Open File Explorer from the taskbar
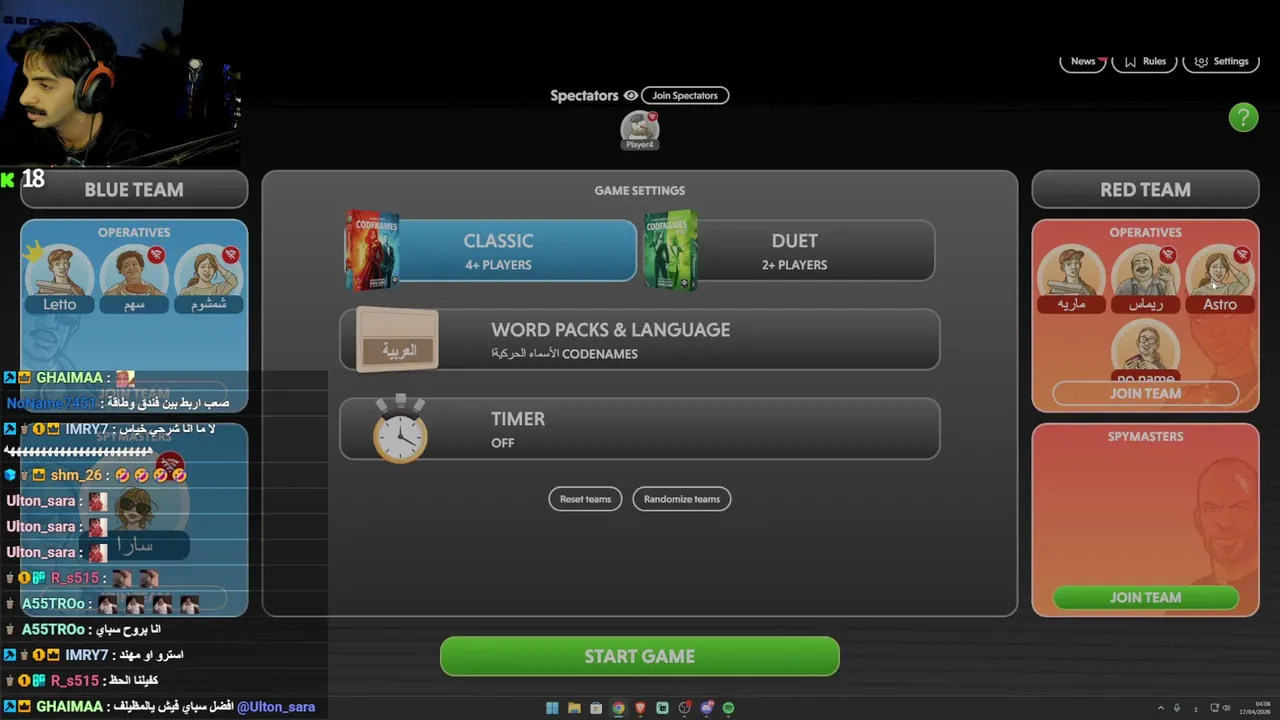The width and height of the screenshot is (1280, 720). pyautogui.click(x=574, y=708)
